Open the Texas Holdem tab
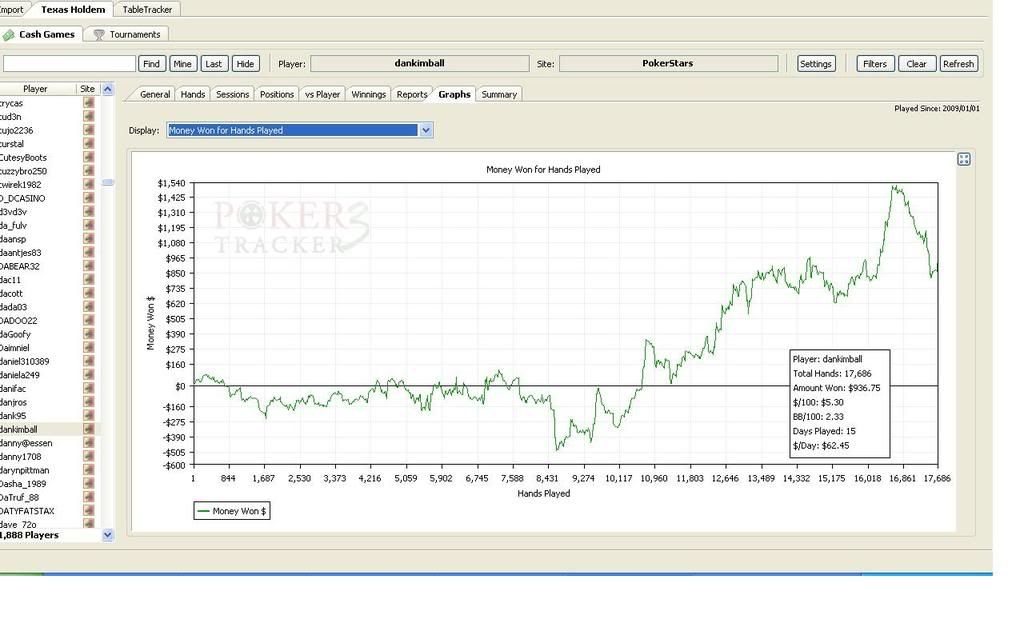The width and height of the screenshot is (1024, 619). (x=72, y=9)
